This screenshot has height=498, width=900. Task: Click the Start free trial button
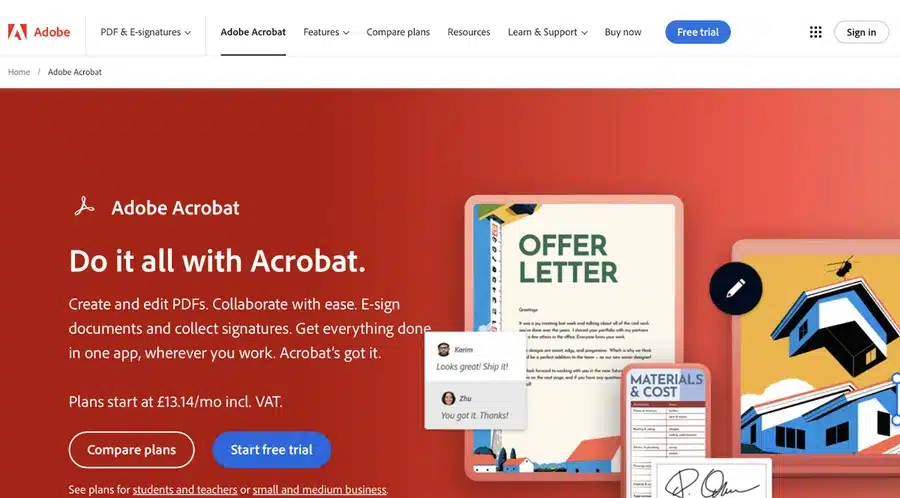[x=271, y=450]
